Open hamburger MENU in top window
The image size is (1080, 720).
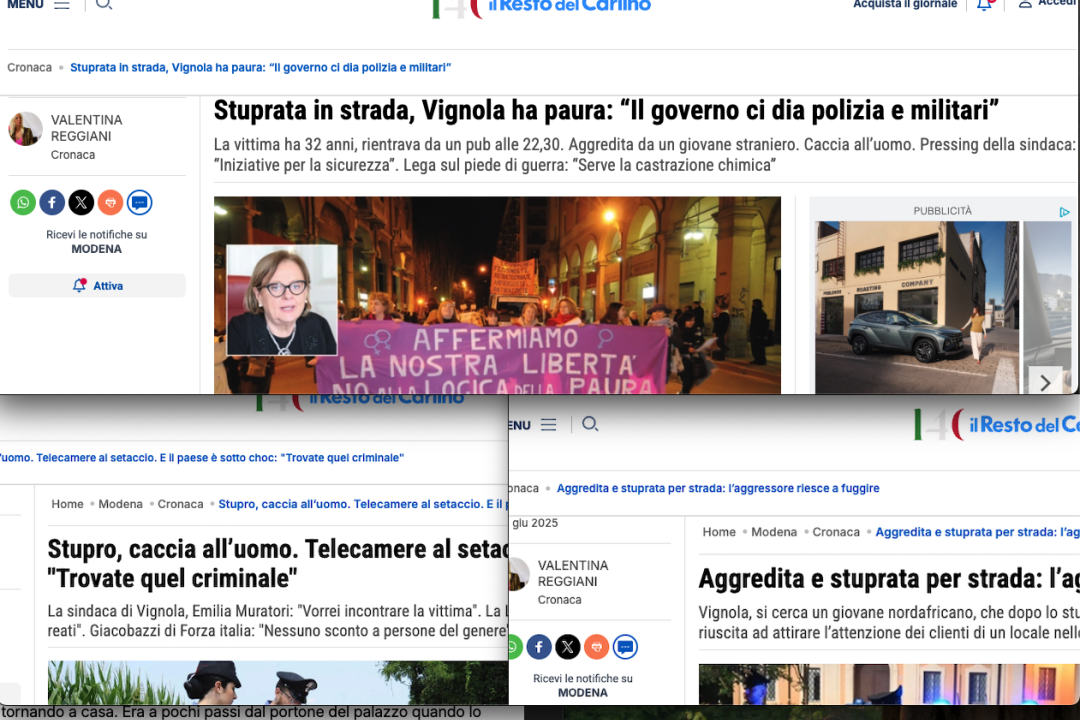coord(38,5)
